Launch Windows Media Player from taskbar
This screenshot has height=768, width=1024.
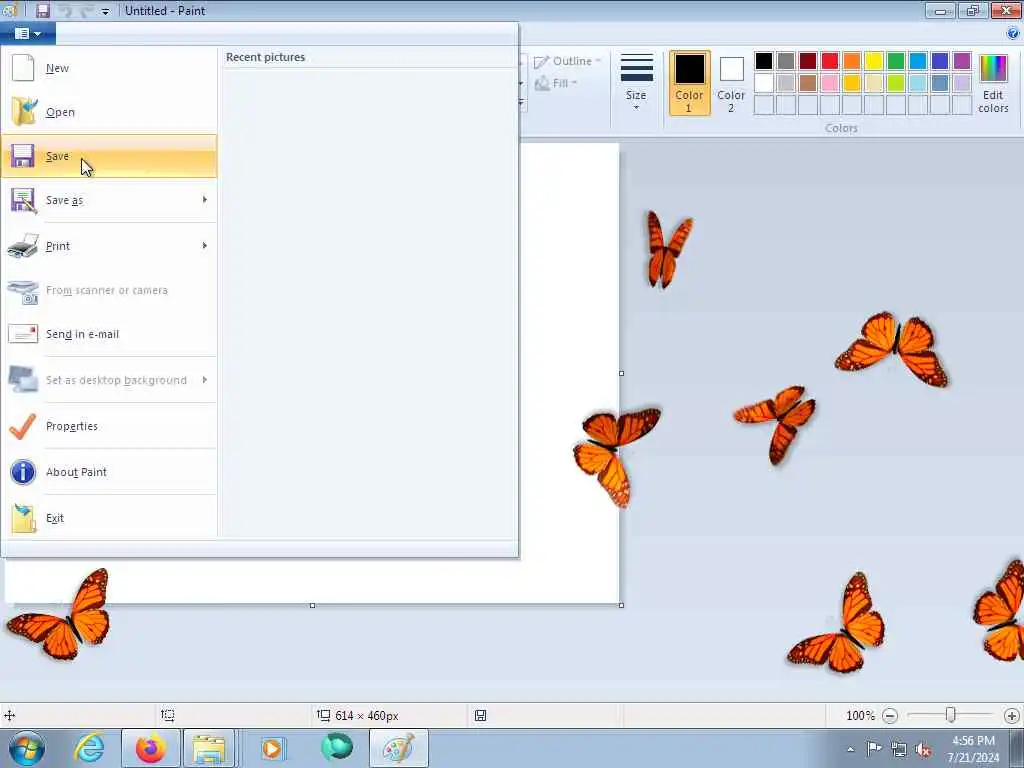pyautogui.click(x=272, y=748)
